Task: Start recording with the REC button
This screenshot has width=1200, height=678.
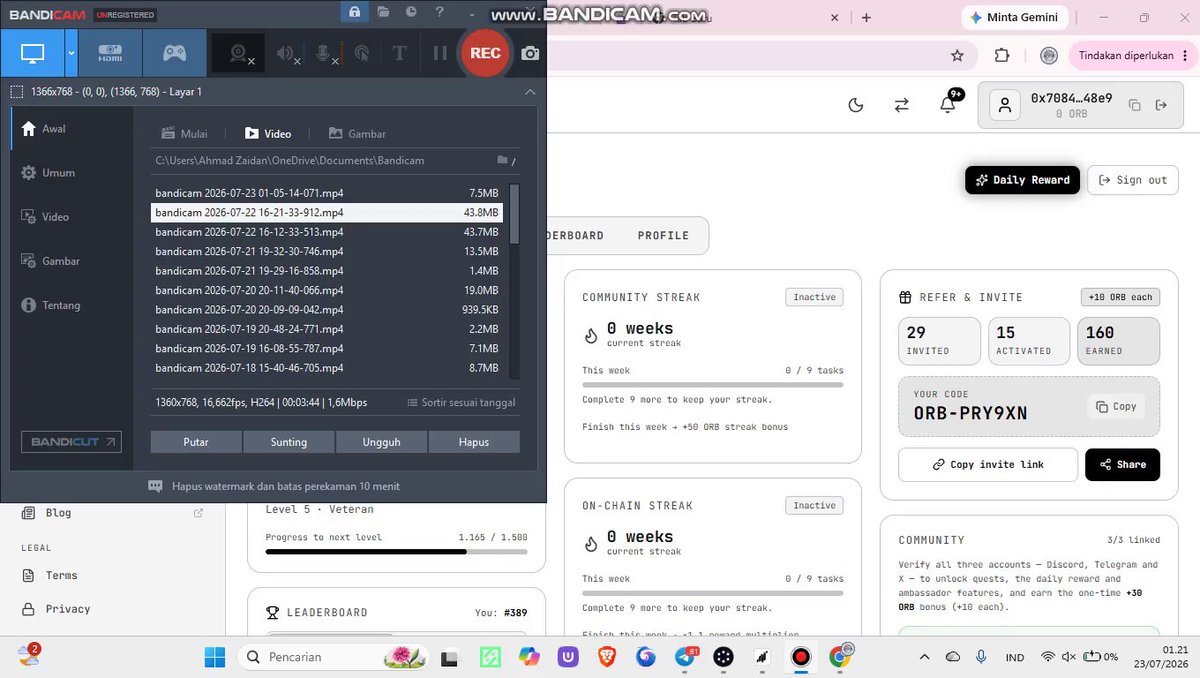Action: (485, 53)
